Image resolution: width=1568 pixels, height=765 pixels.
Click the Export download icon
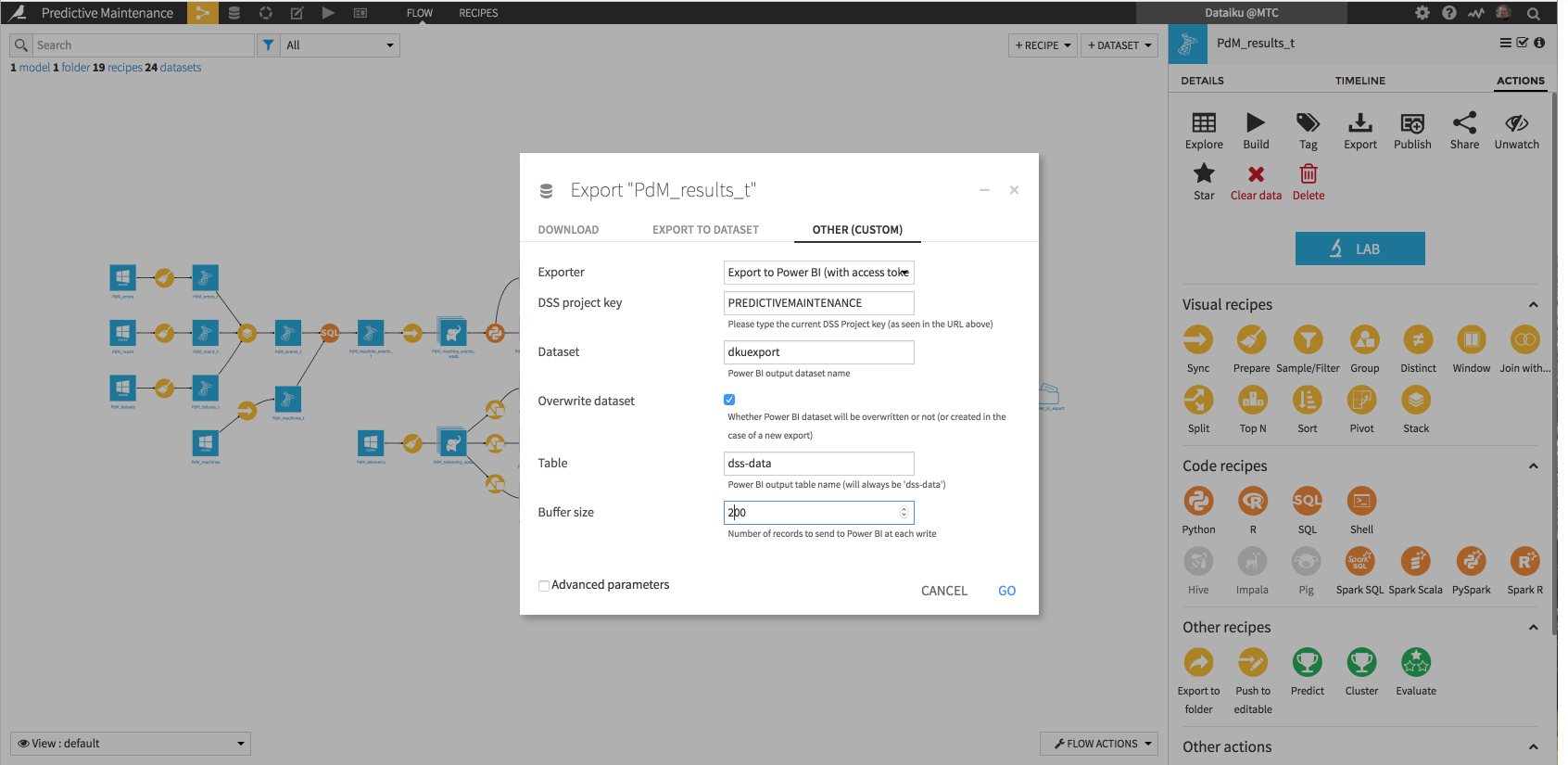click(1359, 122)
